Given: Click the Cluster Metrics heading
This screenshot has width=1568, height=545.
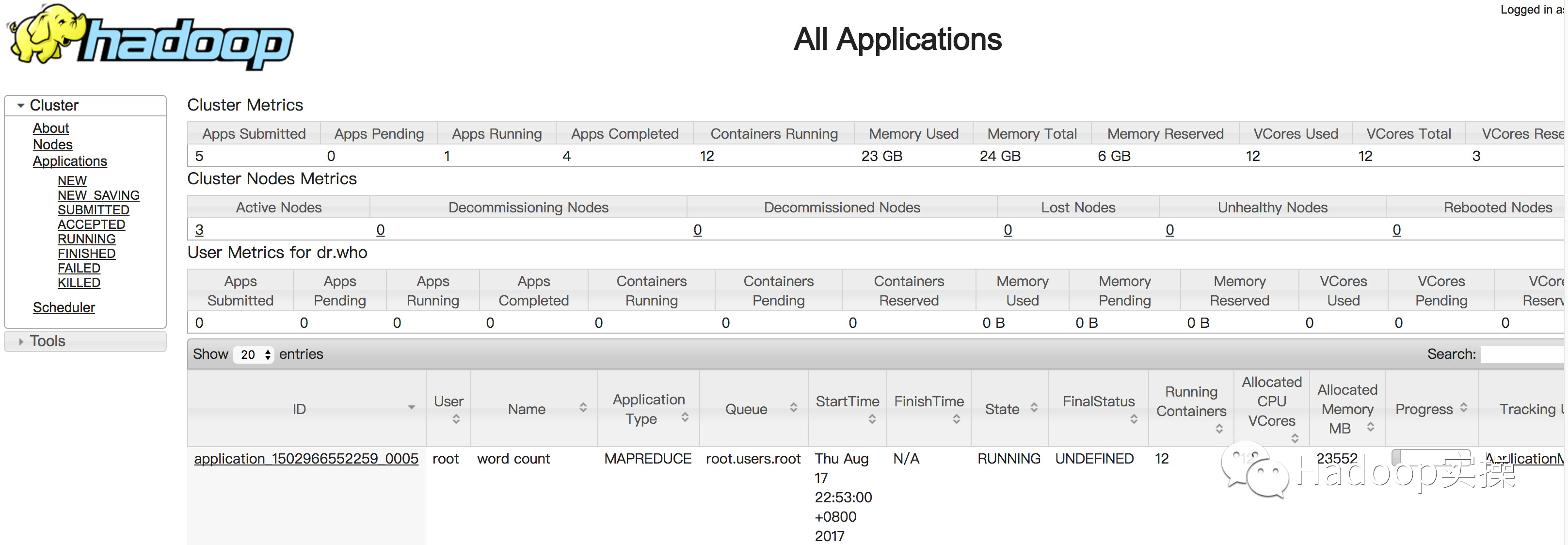Looking at the screenshot, I should click(245, 105).
